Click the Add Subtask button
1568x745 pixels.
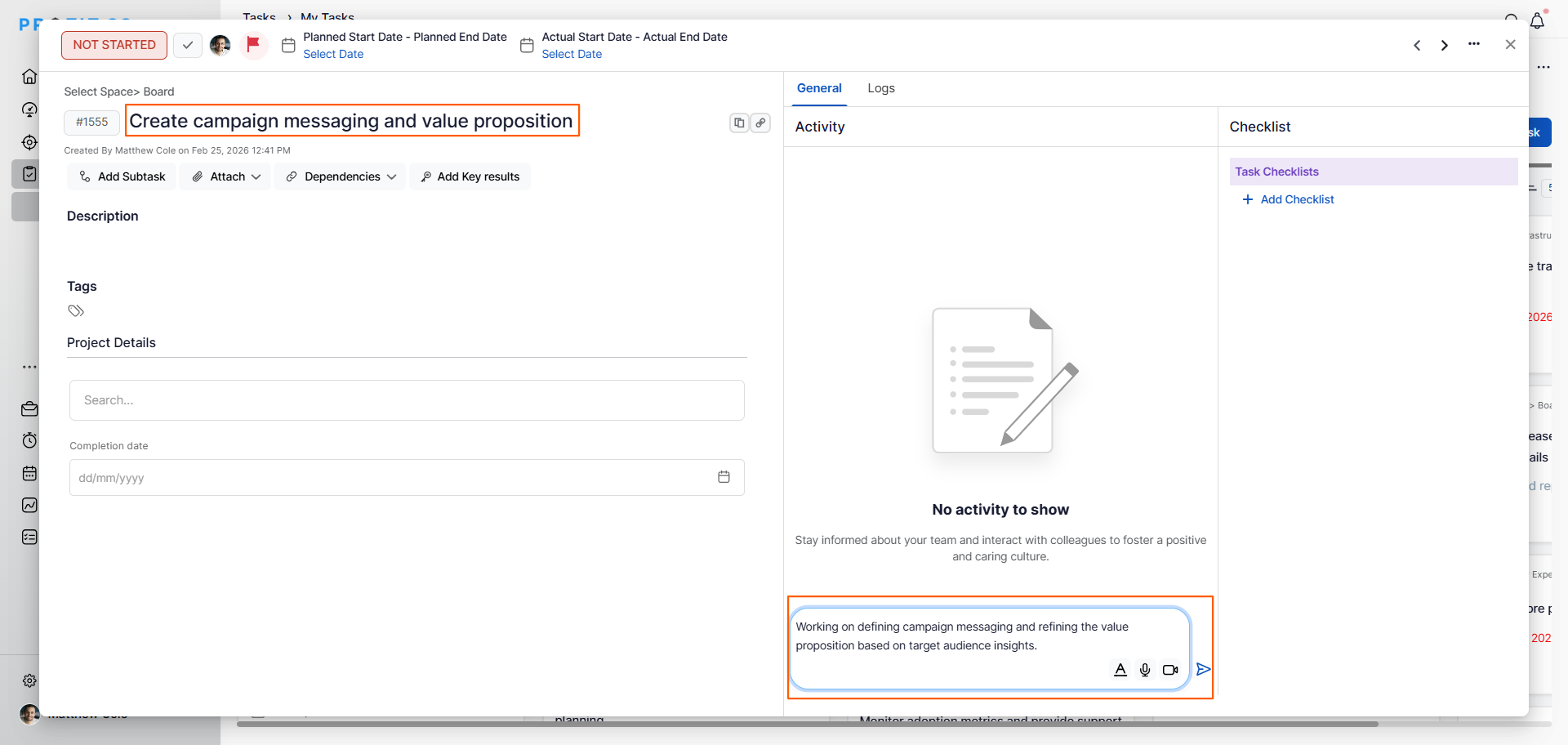click(x=122, y=176)
